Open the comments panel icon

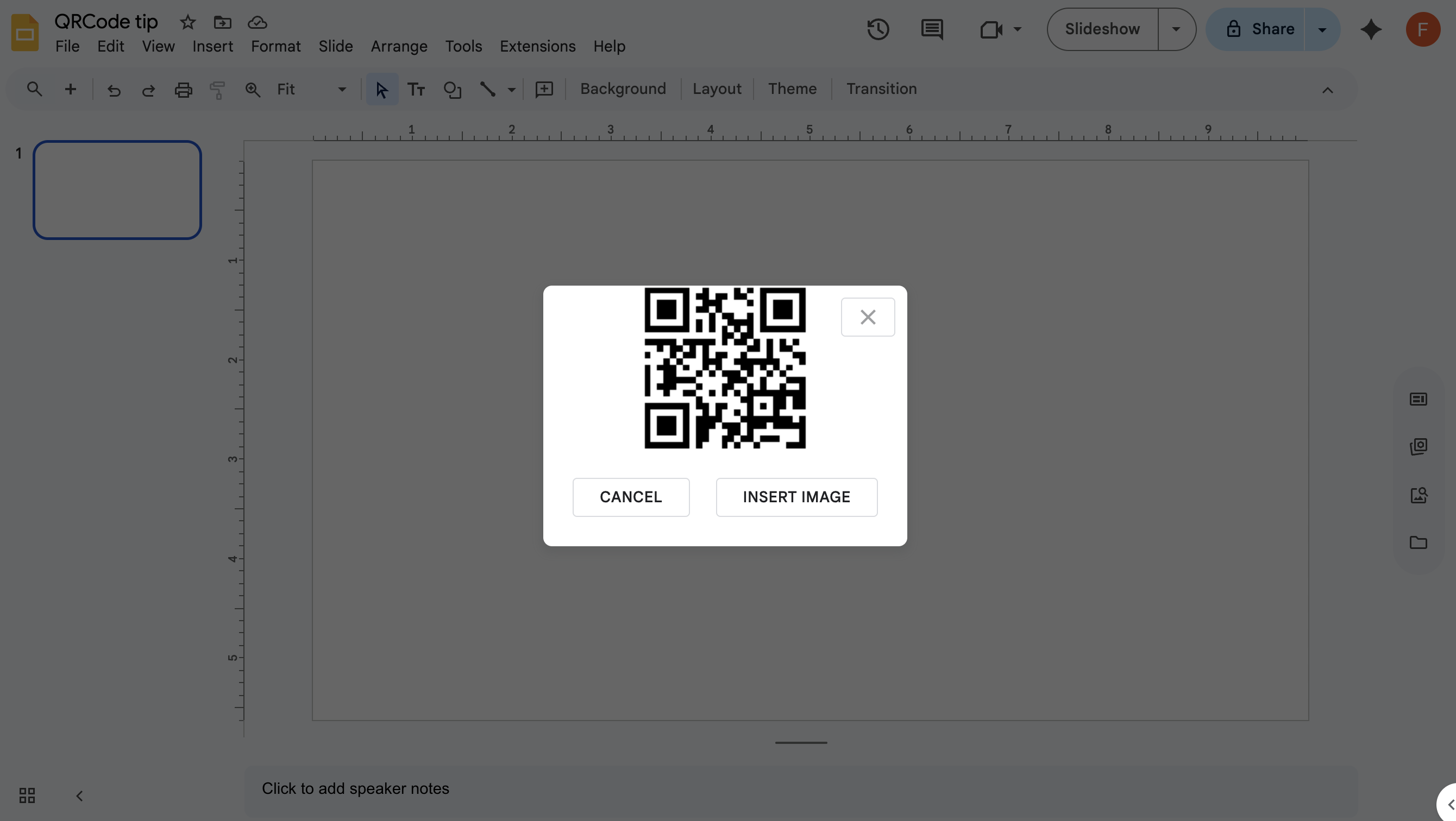coord(932,29)
